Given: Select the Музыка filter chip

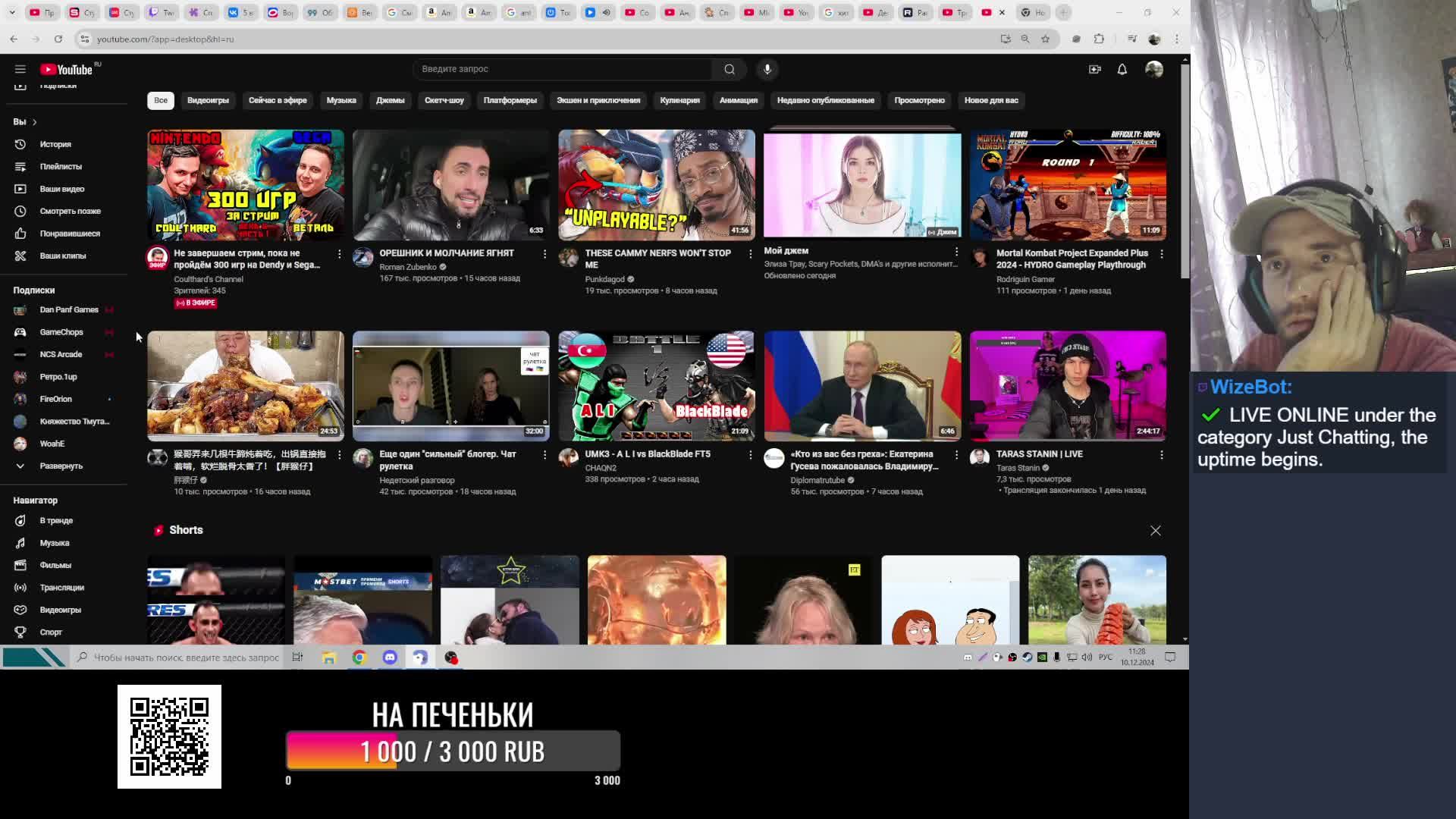Looking at the screenshot, I should (x=341, y=100).
